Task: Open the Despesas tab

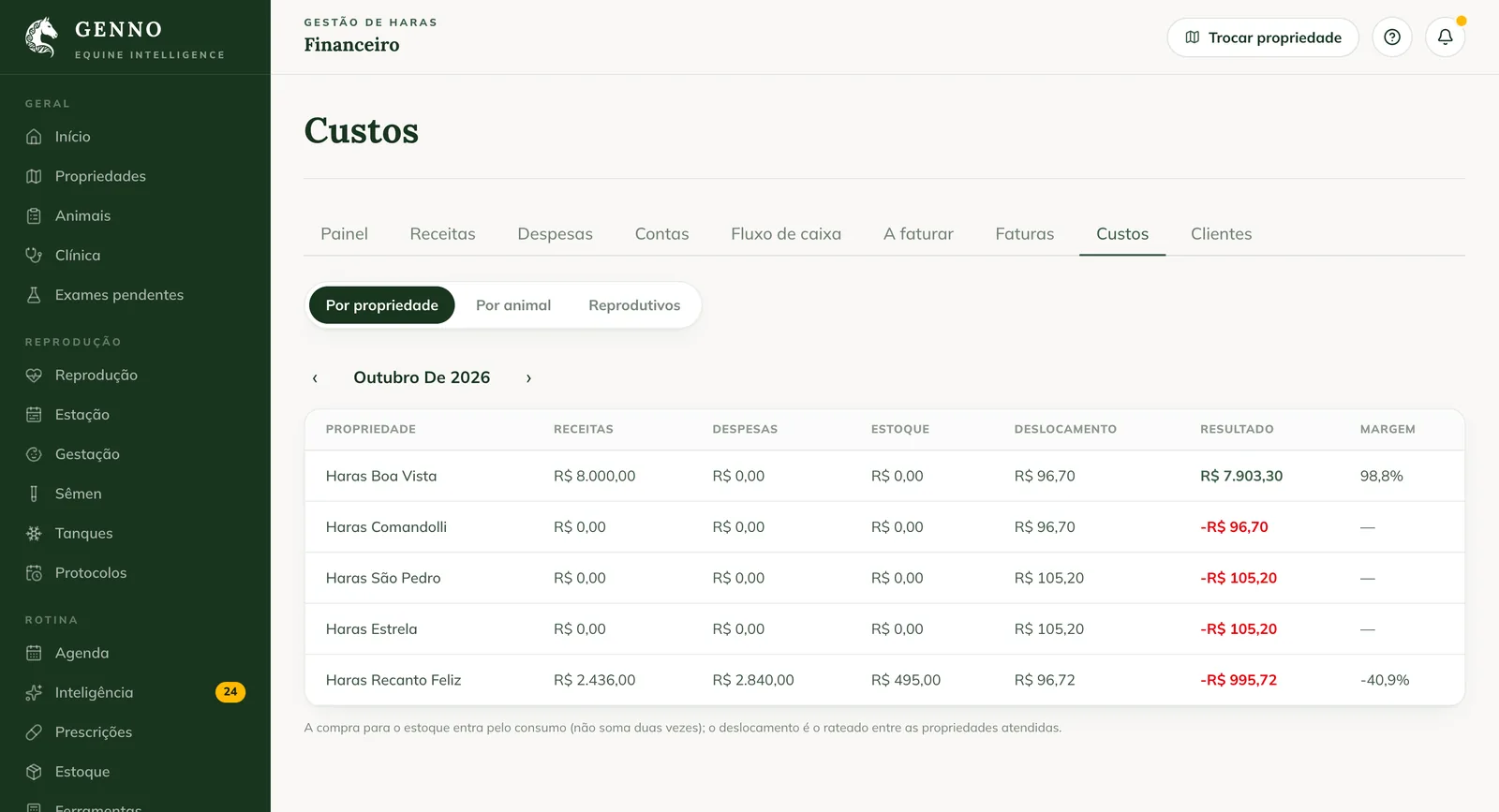Action: [555, 234]
